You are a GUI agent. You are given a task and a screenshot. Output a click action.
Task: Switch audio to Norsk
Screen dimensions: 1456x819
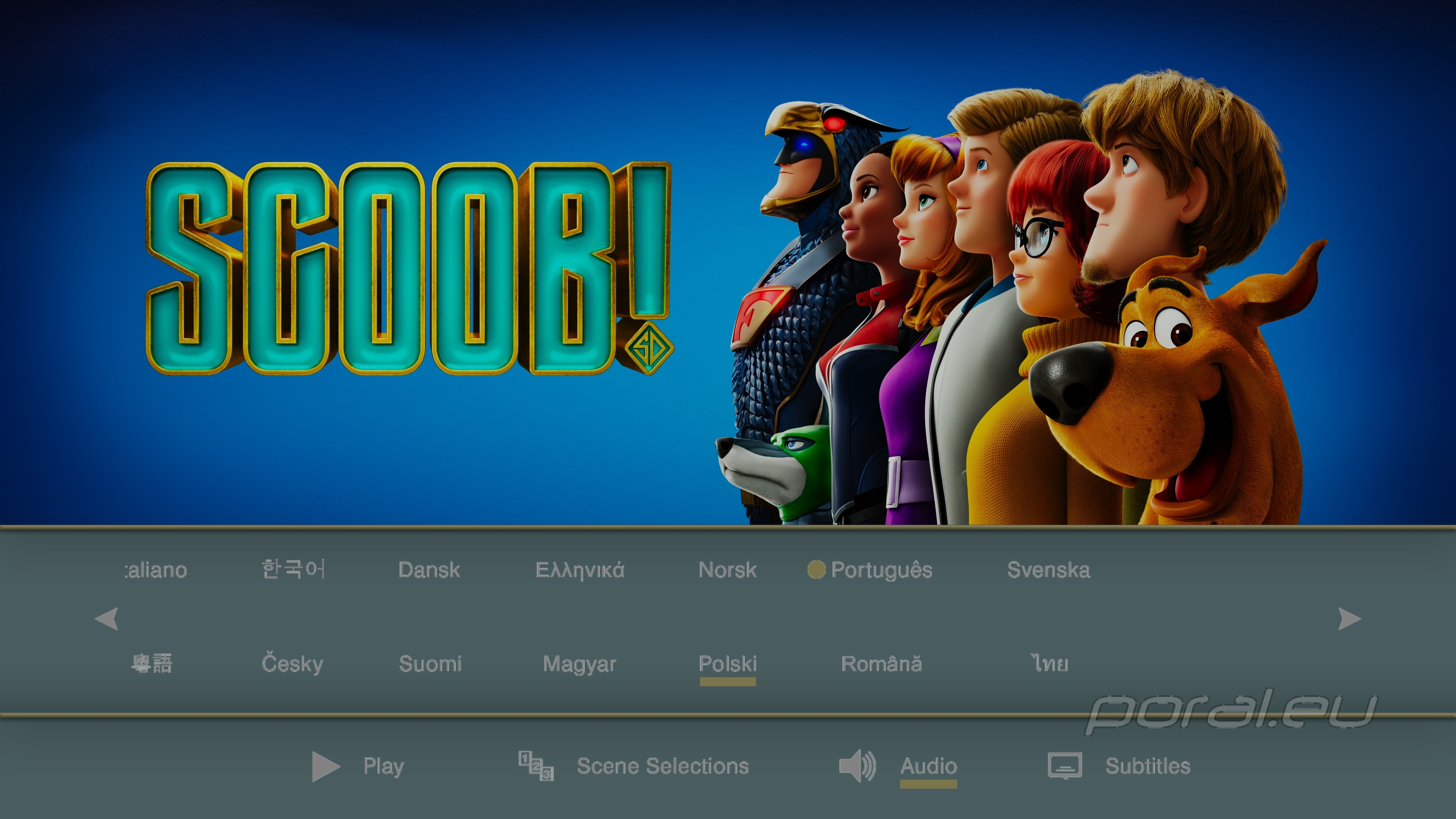tap(728, 570)
